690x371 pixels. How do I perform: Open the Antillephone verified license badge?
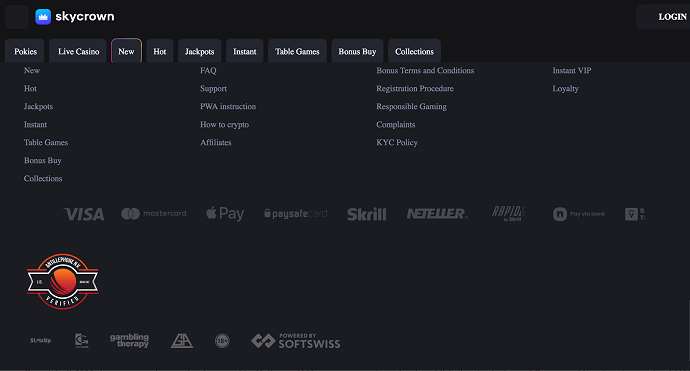tap(62, 282)
